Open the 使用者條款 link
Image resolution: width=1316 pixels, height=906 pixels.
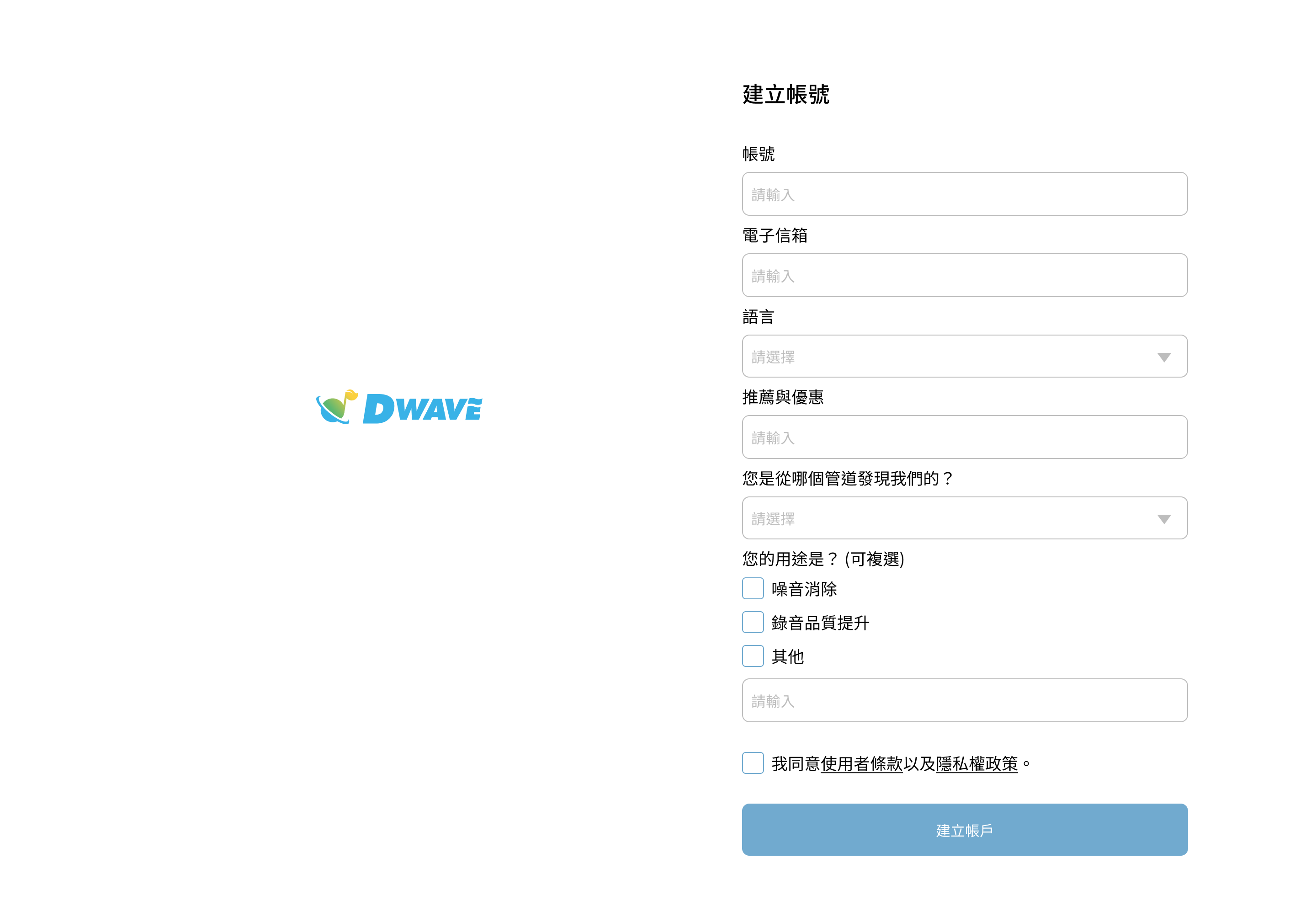pyautogui.click(x=861, y=764)
